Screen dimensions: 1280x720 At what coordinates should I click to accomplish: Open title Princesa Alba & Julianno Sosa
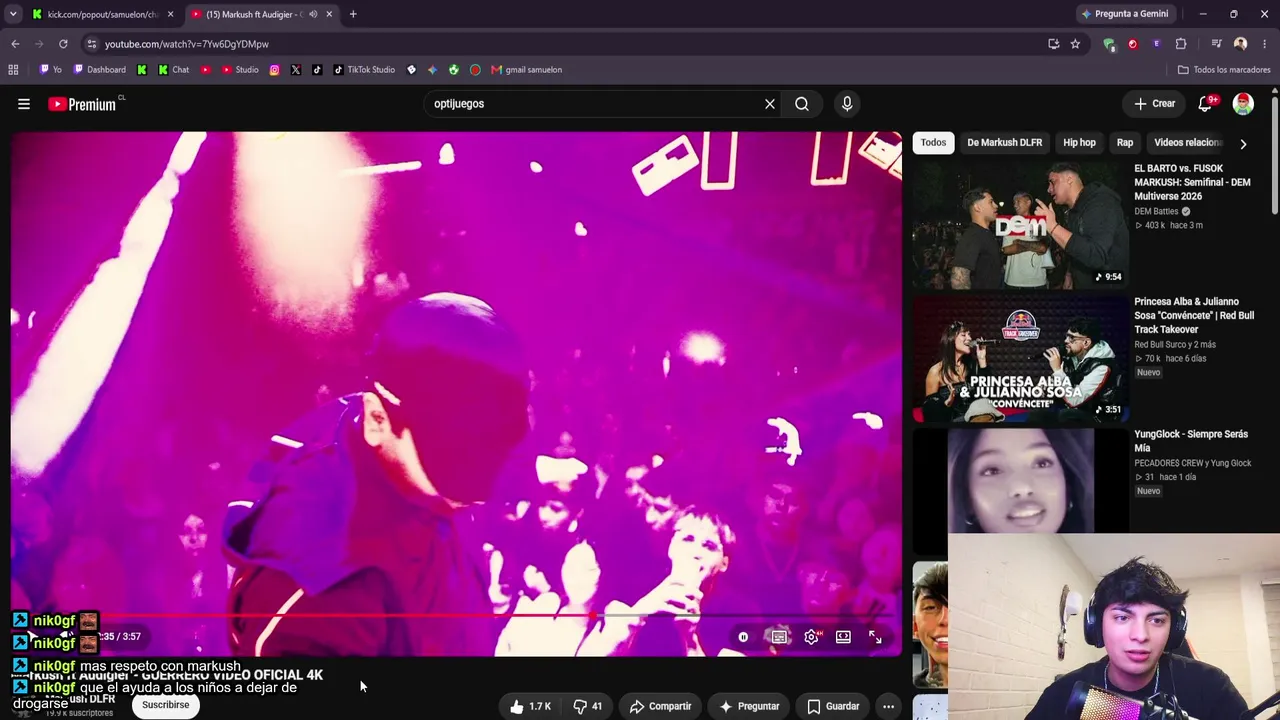point(1194,315)
